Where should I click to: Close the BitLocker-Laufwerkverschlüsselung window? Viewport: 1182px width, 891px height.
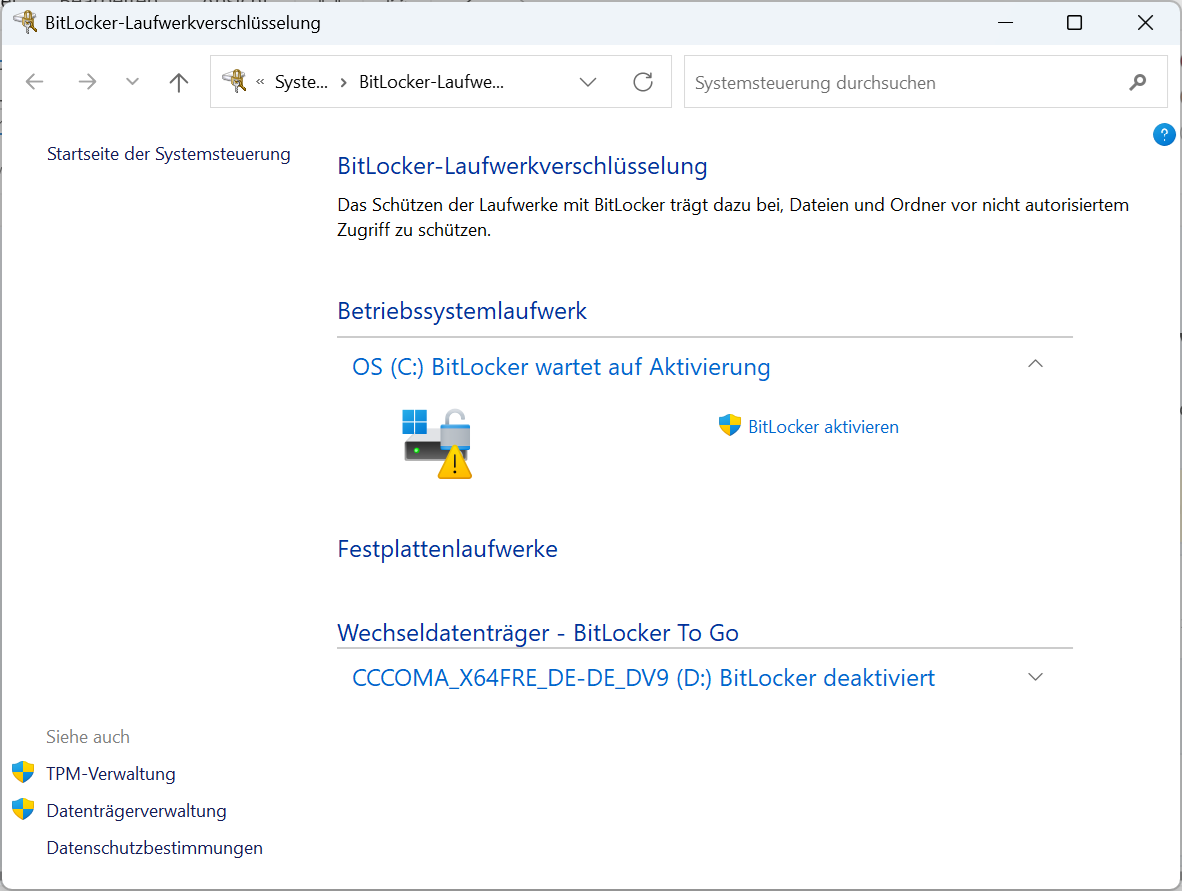tap(1145, 23)
